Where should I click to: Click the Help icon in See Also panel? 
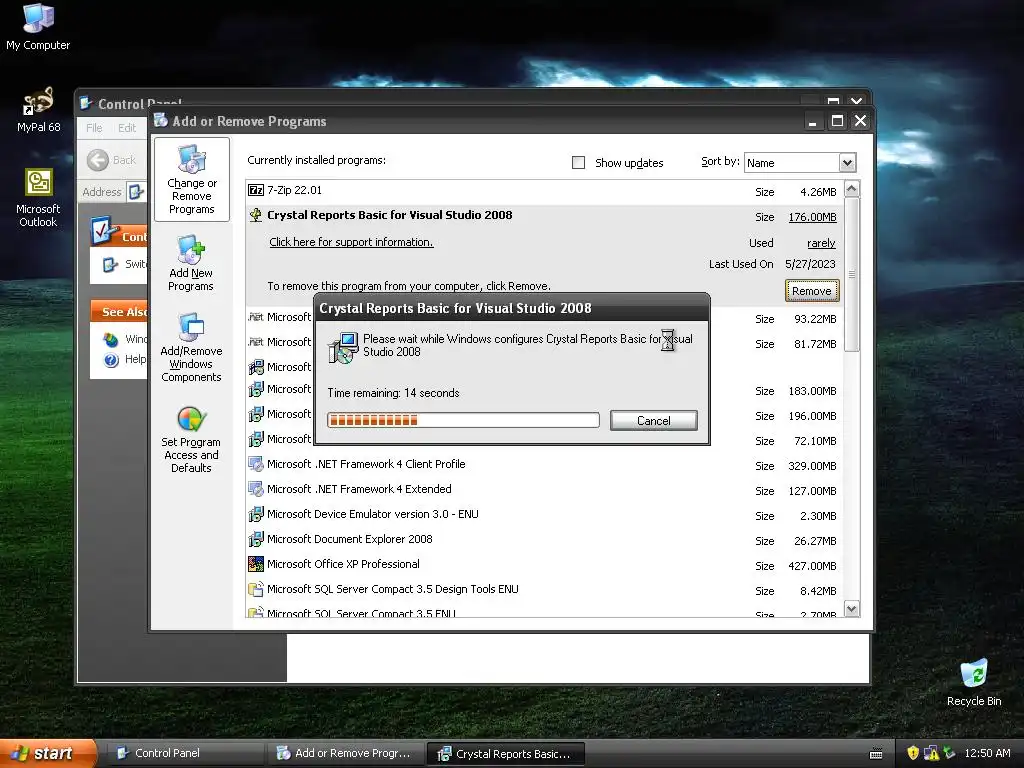tap(112, 360)
